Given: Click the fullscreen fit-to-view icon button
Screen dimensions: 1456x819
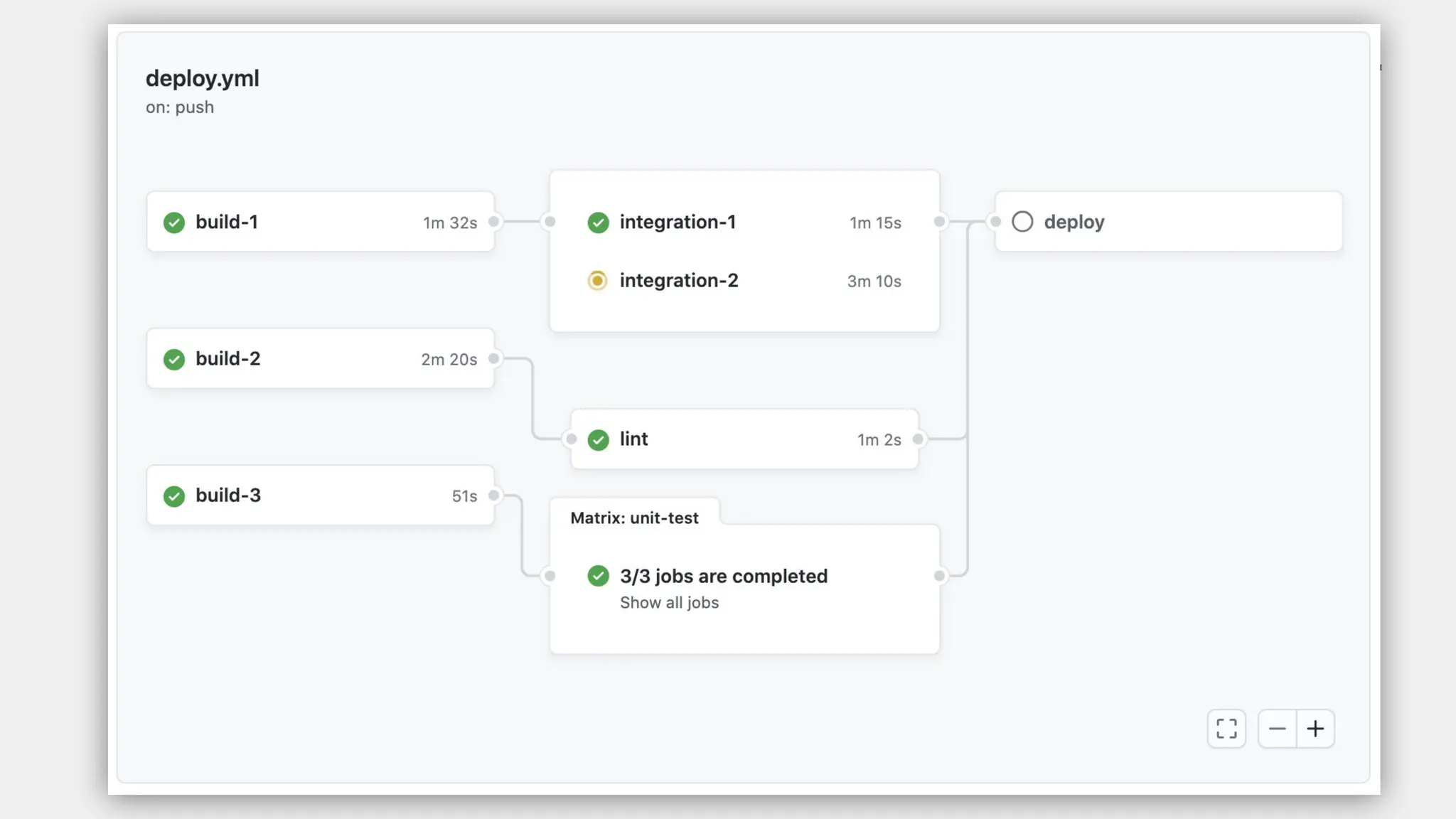Looking at the screenshot, I should point(1226,729).
